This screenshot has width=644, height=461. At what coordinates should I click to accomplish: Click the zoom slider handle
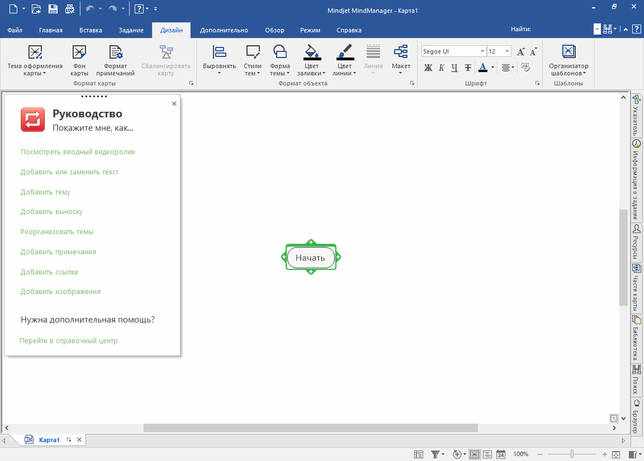point(572,454)
